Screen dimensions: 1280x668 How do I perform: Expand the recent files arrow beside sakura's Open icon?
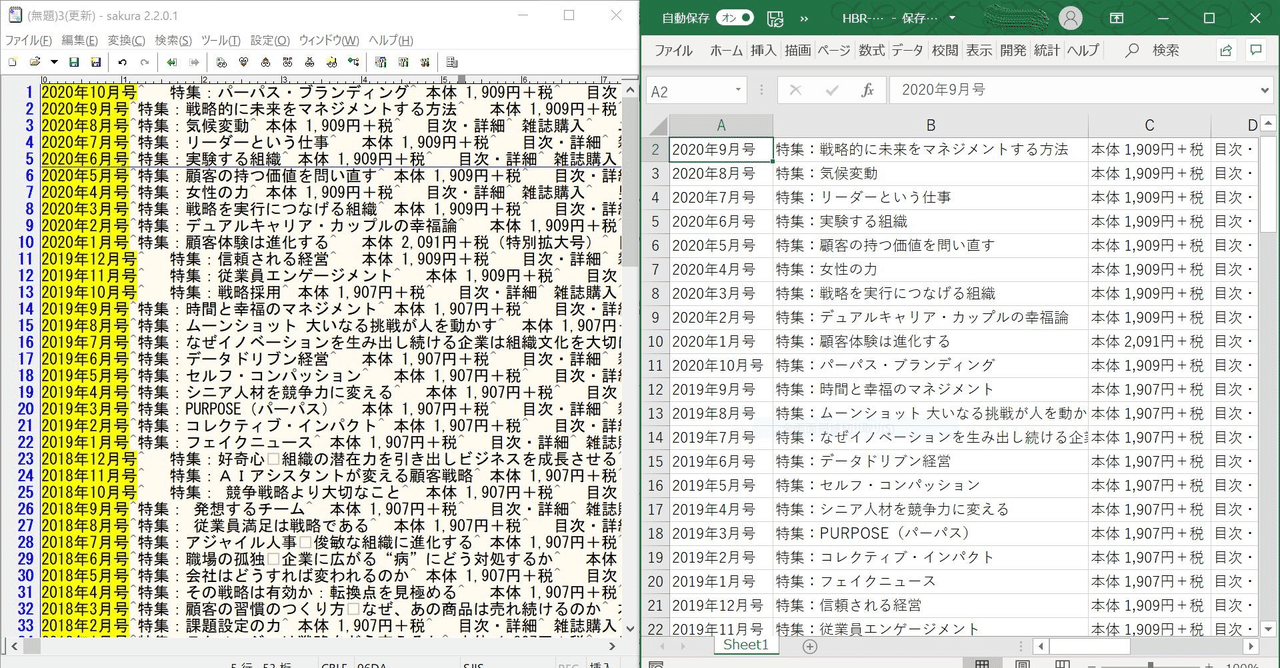(54, 62)
